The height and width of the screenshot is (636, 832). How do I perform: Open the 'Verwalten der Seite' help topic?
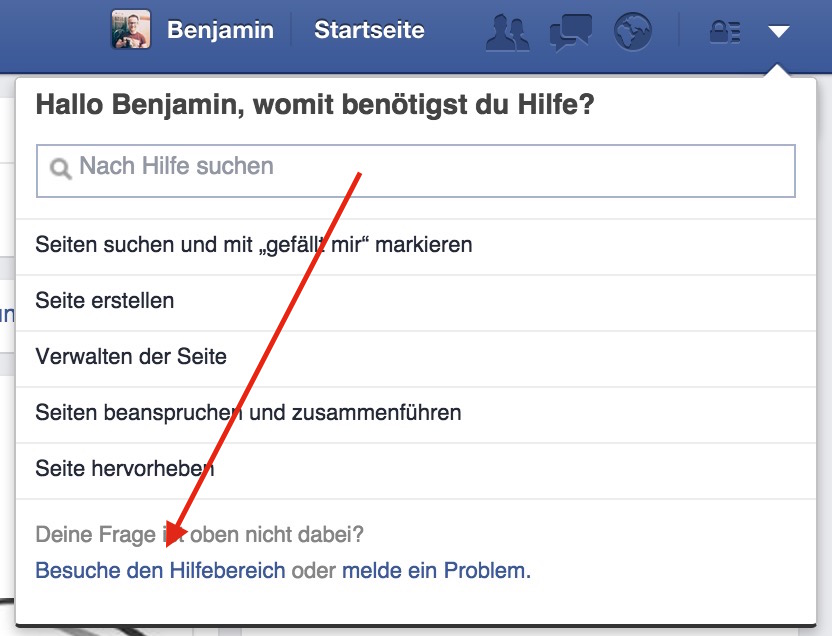pyautogui.click(x=131, y=356)
